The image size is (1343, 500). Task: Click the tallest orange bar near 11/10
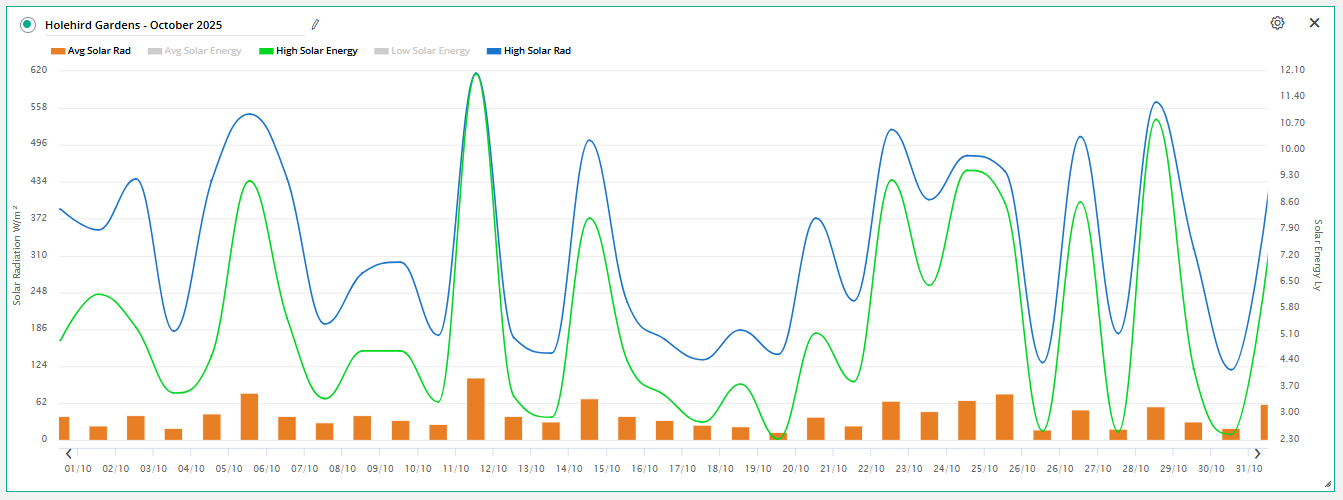pos(476,408)
